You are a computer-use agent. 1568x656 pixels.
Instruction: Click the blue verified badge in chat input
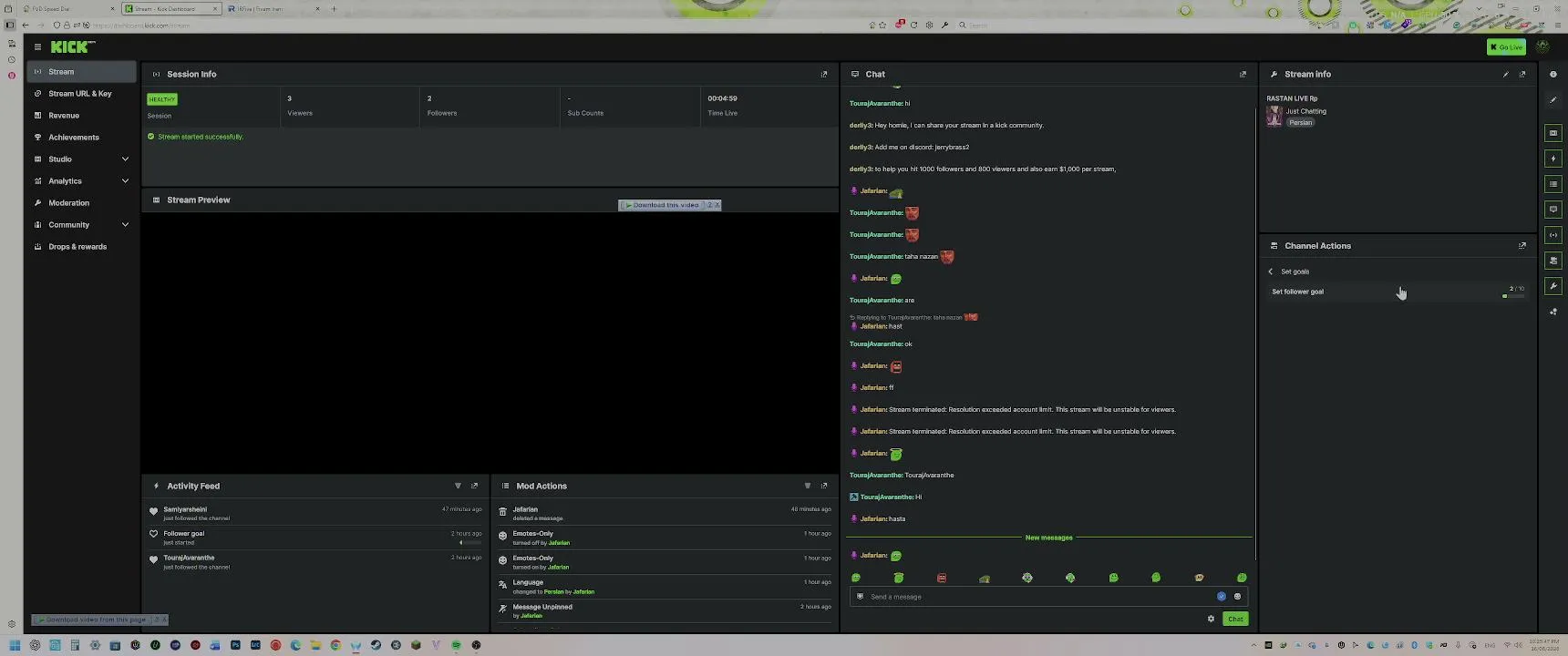pyautogui.click(x=1222, y=597)
